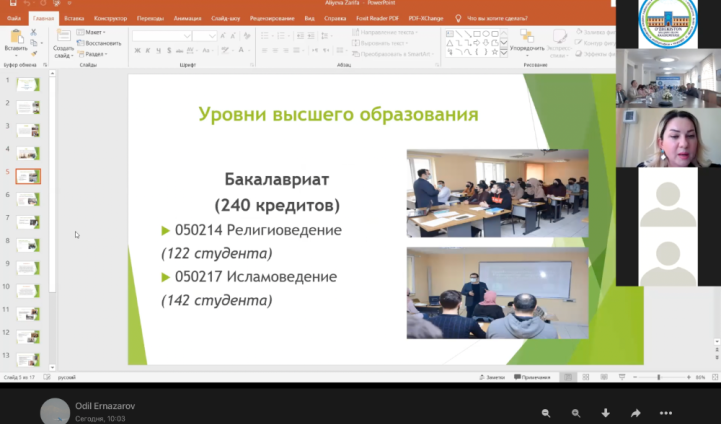The height and width of the screenshot is (424, 721).
Task: Toggle align text right
Action: click(286, 51)
